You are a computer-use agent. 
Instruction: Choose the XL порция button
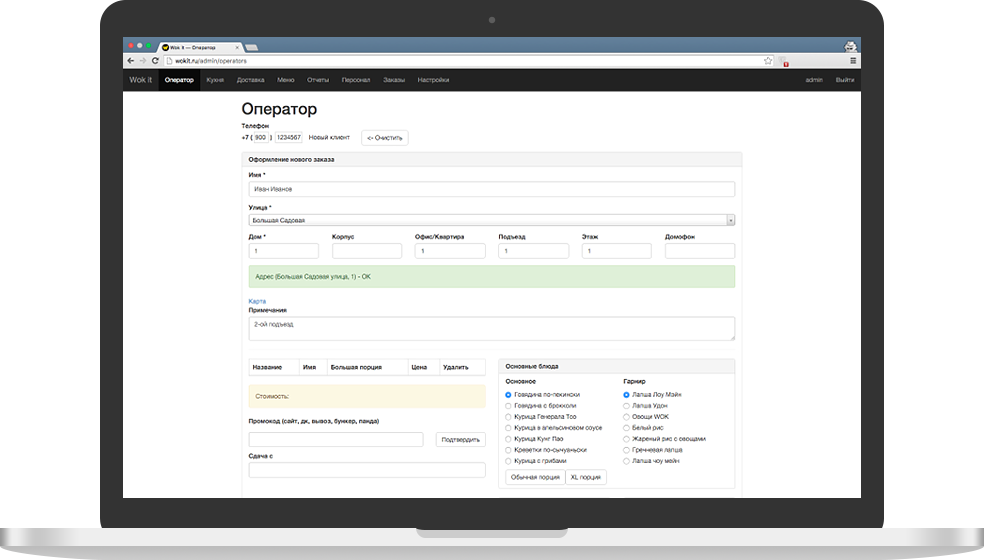pos(586,477)
